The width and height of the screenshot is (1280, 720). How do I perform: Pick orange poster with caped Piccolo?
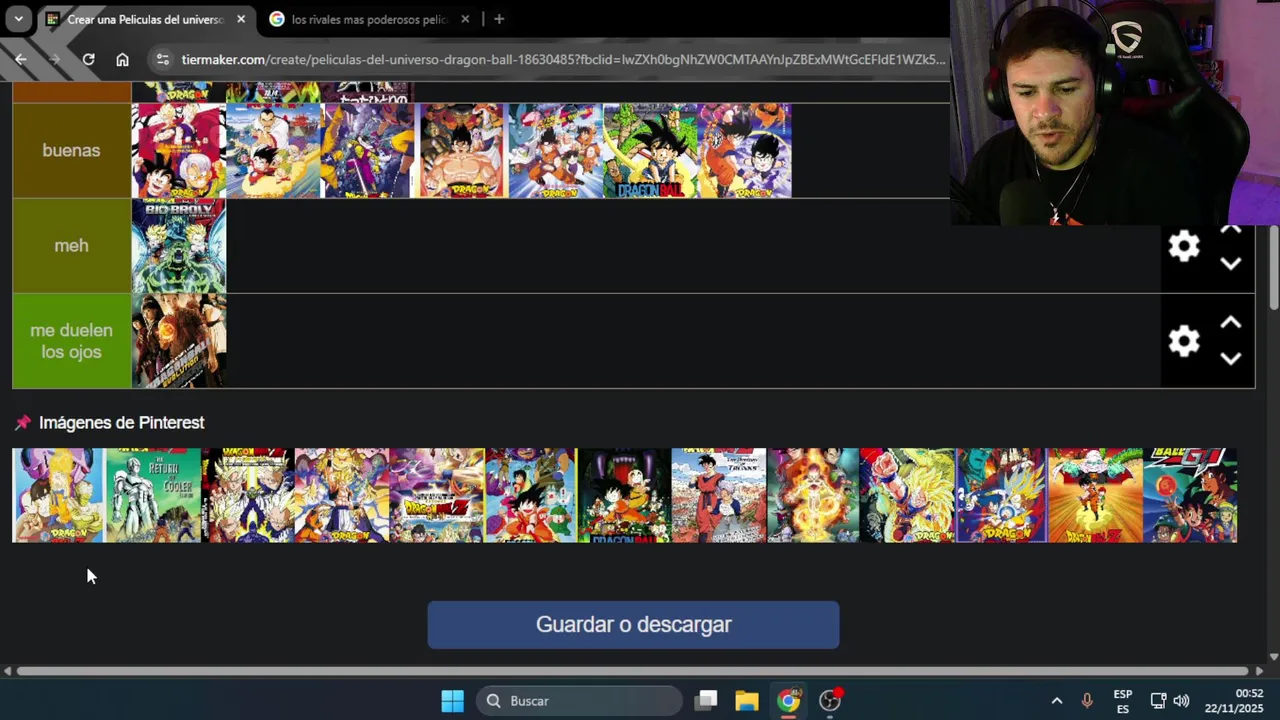pos(1096,495)
